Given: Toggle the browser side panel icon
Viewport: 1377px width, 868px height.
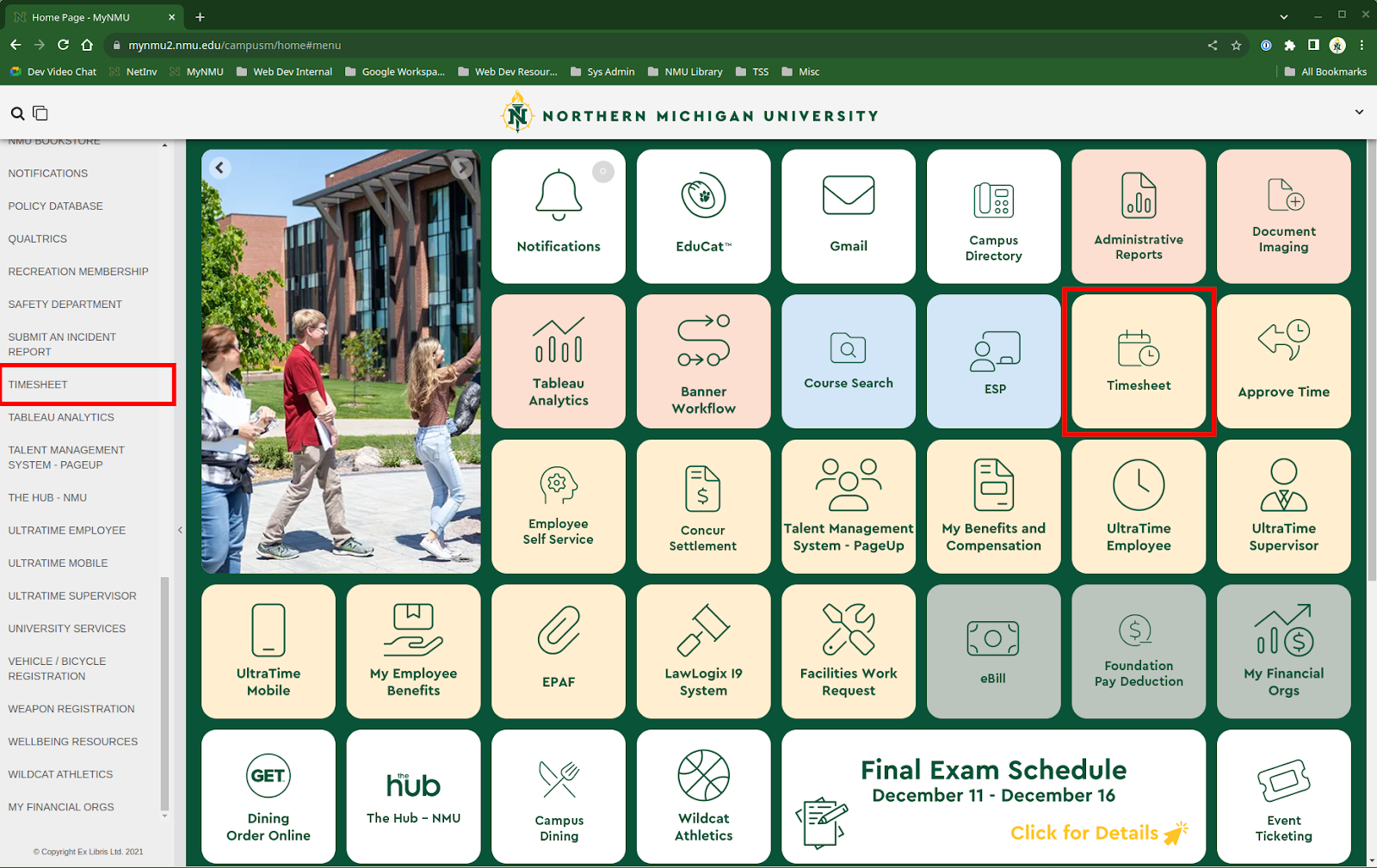Looking at the screenshot, I should (x=1313, y=46).
